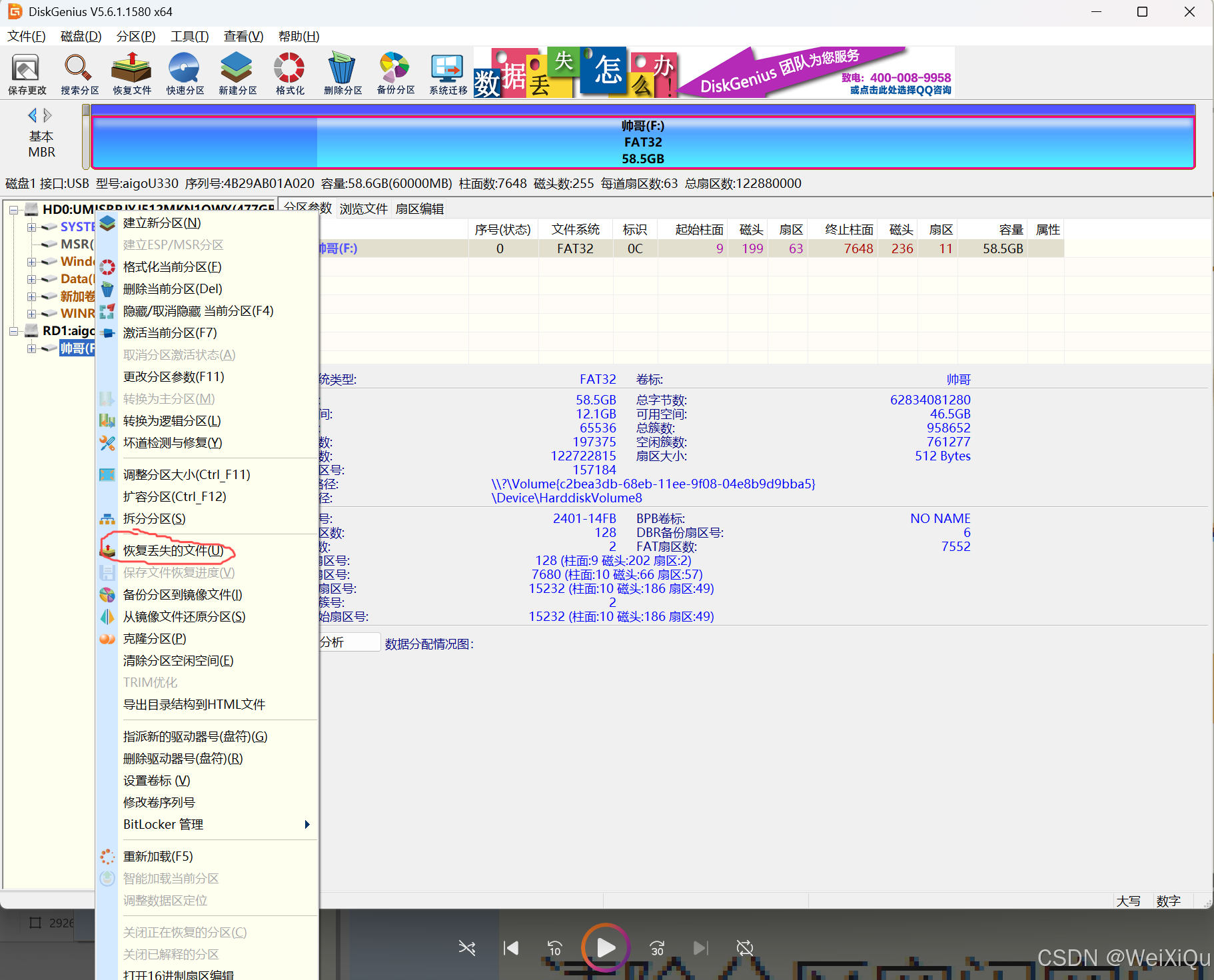
Task: Select 清除分区空闲空间(E) entry
Action: pyautogui.click(x=207, y=660)
